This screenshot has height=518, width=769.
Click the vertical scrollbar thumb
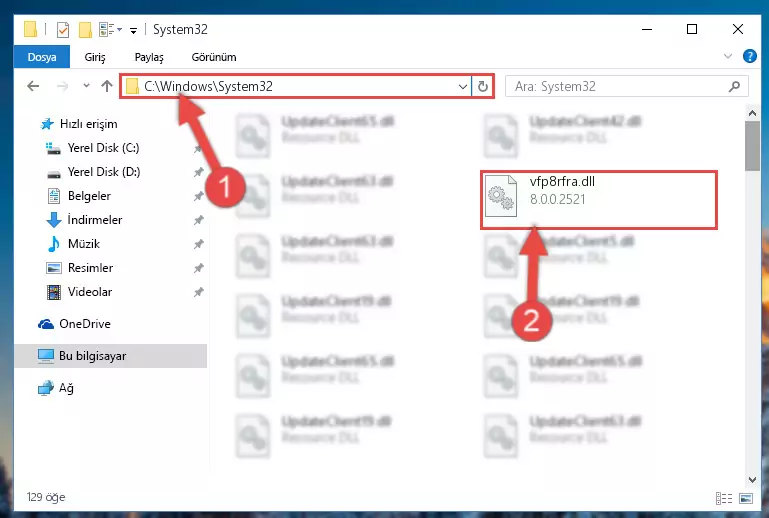click(x=752, y=146)
